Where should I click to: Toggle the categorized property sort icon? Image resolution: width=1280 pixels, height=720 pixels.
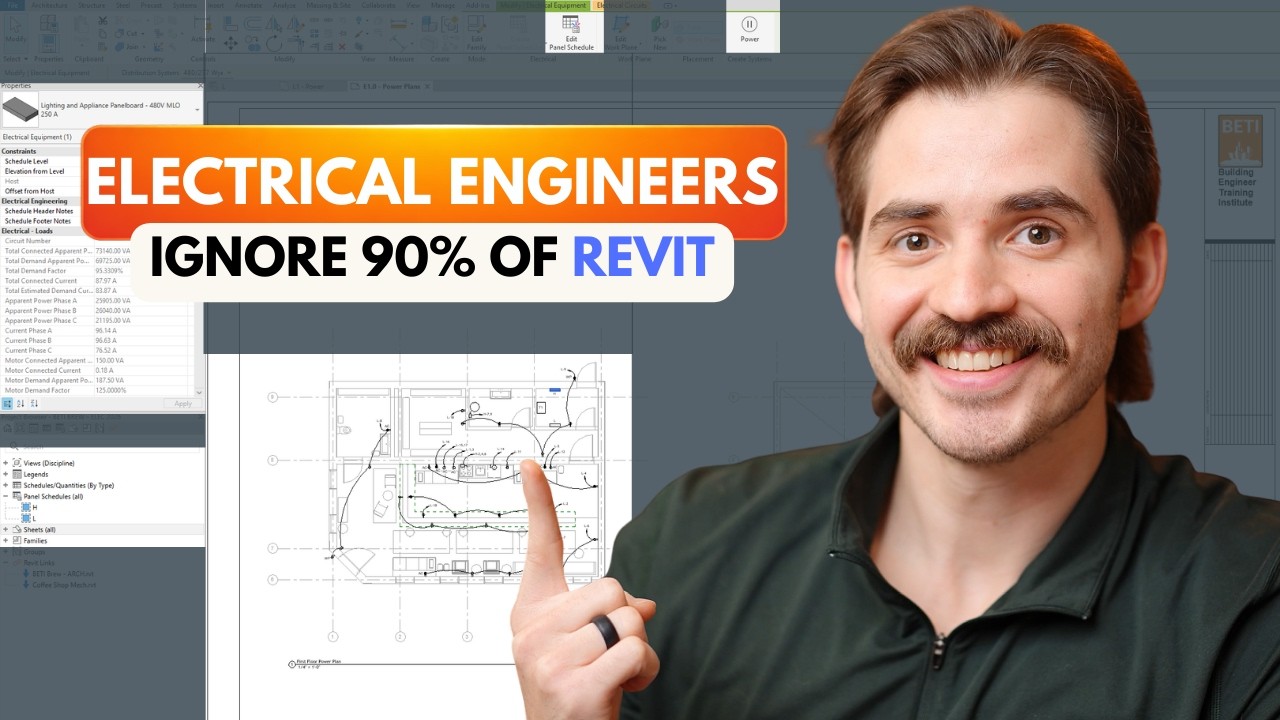point(8,403)
